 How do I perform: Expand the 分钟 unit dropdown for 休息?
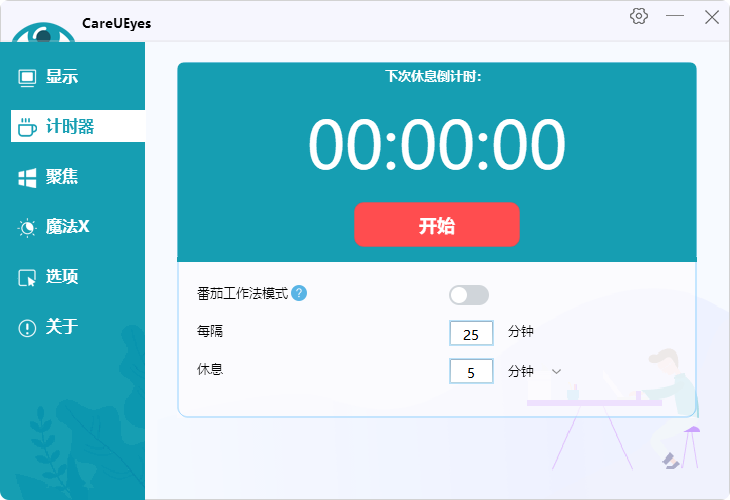click(556, 372)
